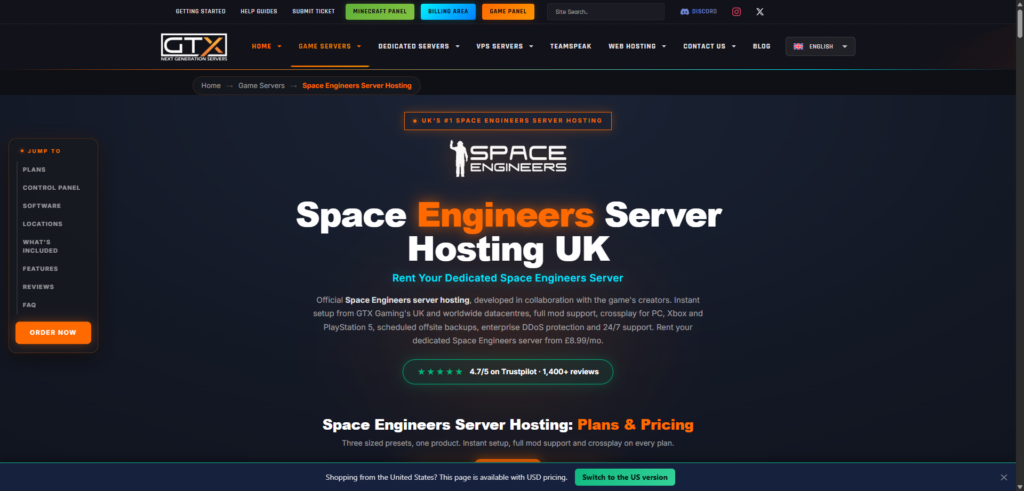
Task: Jump to What's Included section
Action: [x=40, y=246]
